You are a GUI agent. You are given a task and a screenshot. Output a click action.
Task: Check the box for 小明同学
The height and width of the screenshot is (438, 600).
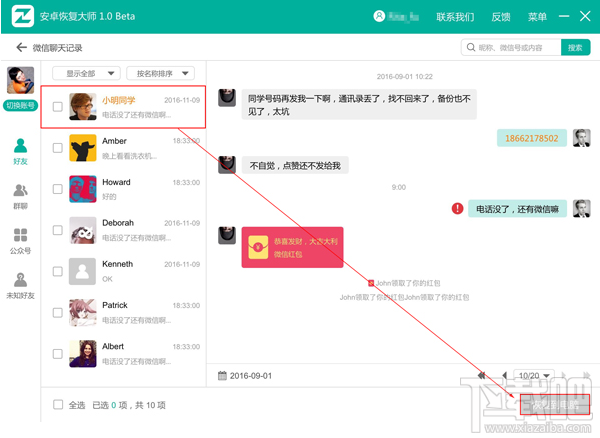pos(58,107)
